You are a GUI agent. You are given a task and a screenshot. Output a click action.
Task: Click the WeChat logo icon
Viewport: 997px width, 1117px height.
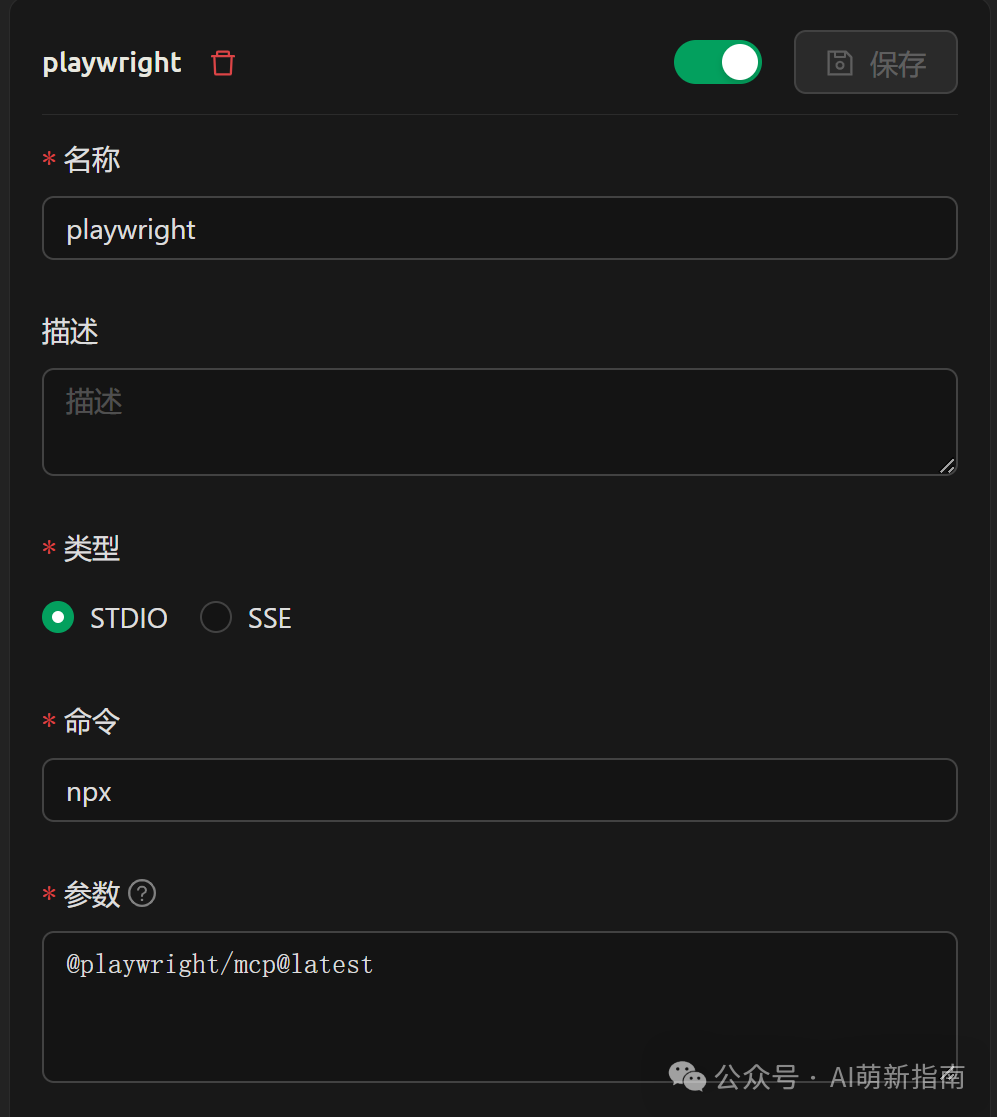[687, 1076]
